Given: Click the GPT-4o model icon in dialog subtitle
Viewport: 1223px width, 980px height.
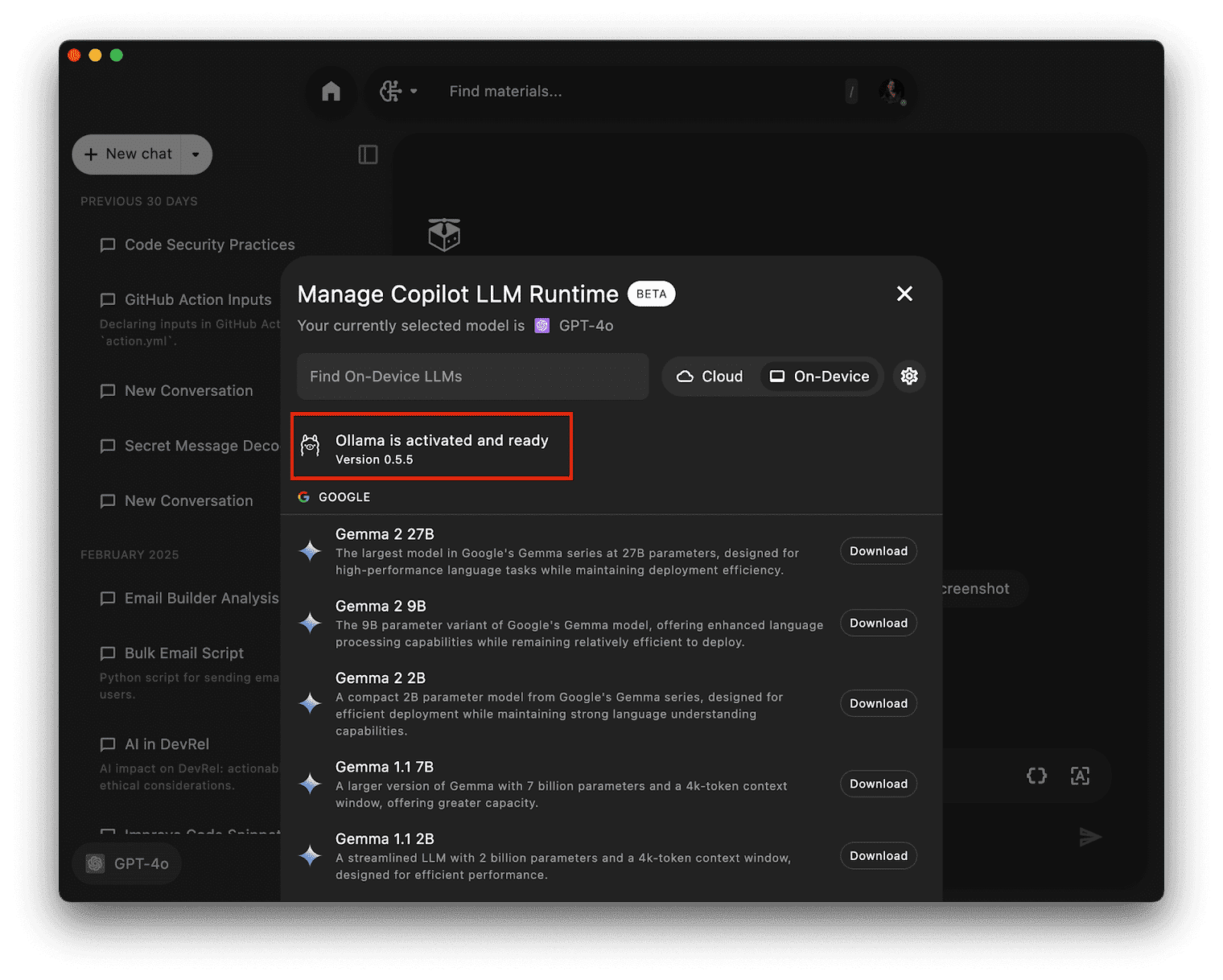Looking at the screenshot, I should (x=542, y=326).
